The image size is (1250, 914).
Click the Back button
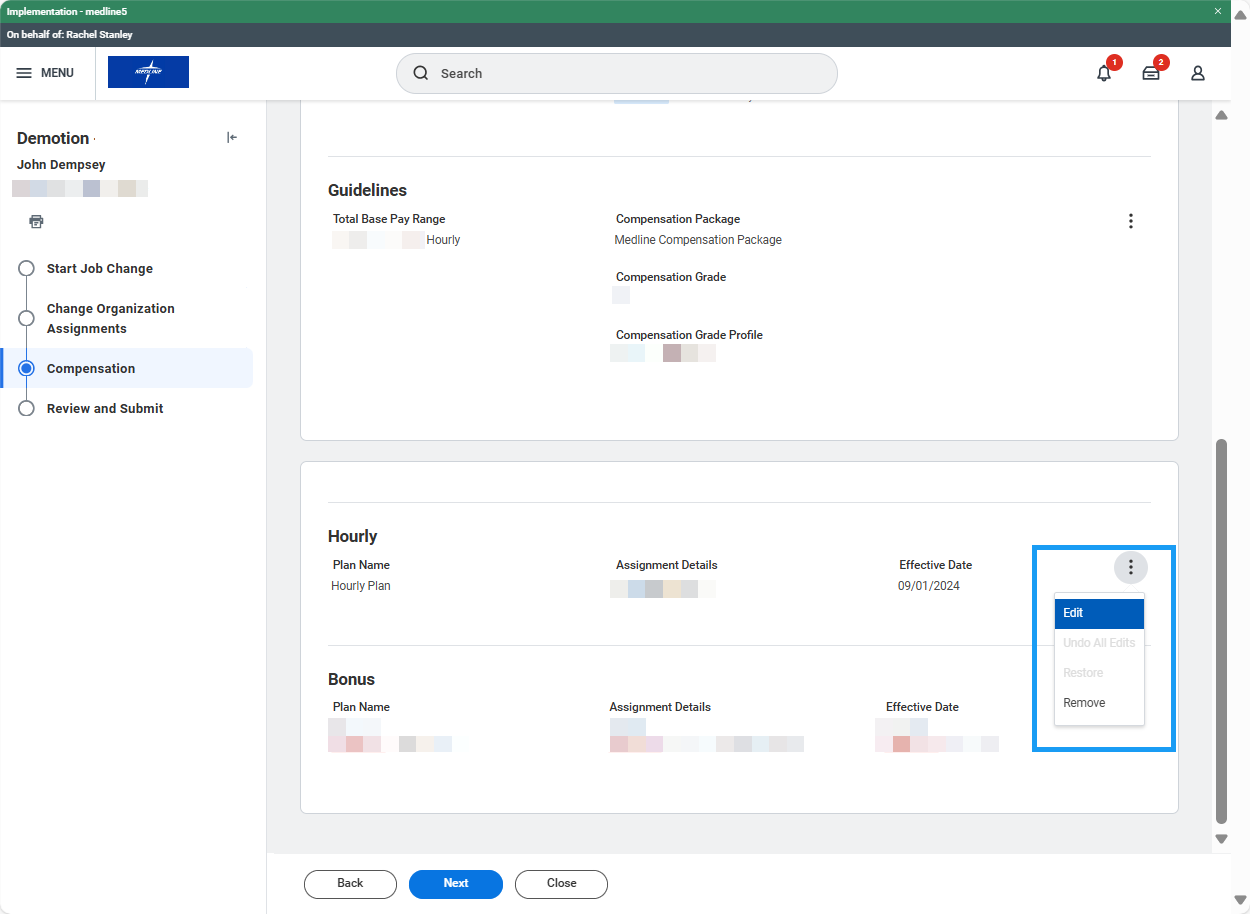pyautogui.click(x=350, y=883)
